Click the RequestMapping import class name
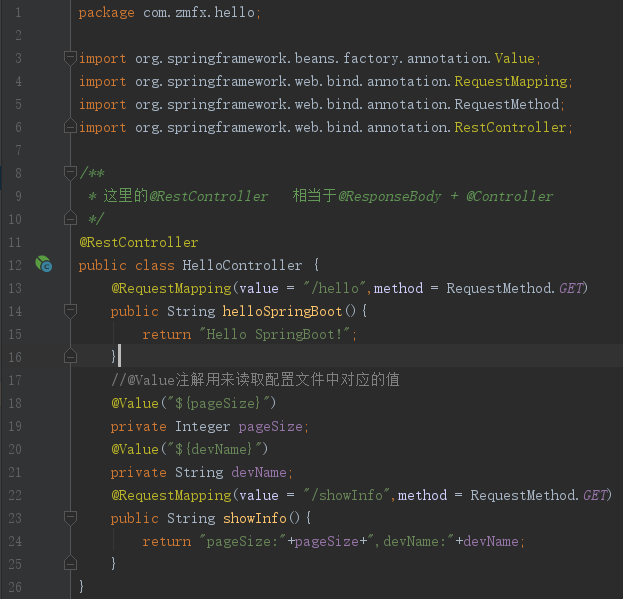This screenshot has height=599, width=623. [x=511, y=81]
